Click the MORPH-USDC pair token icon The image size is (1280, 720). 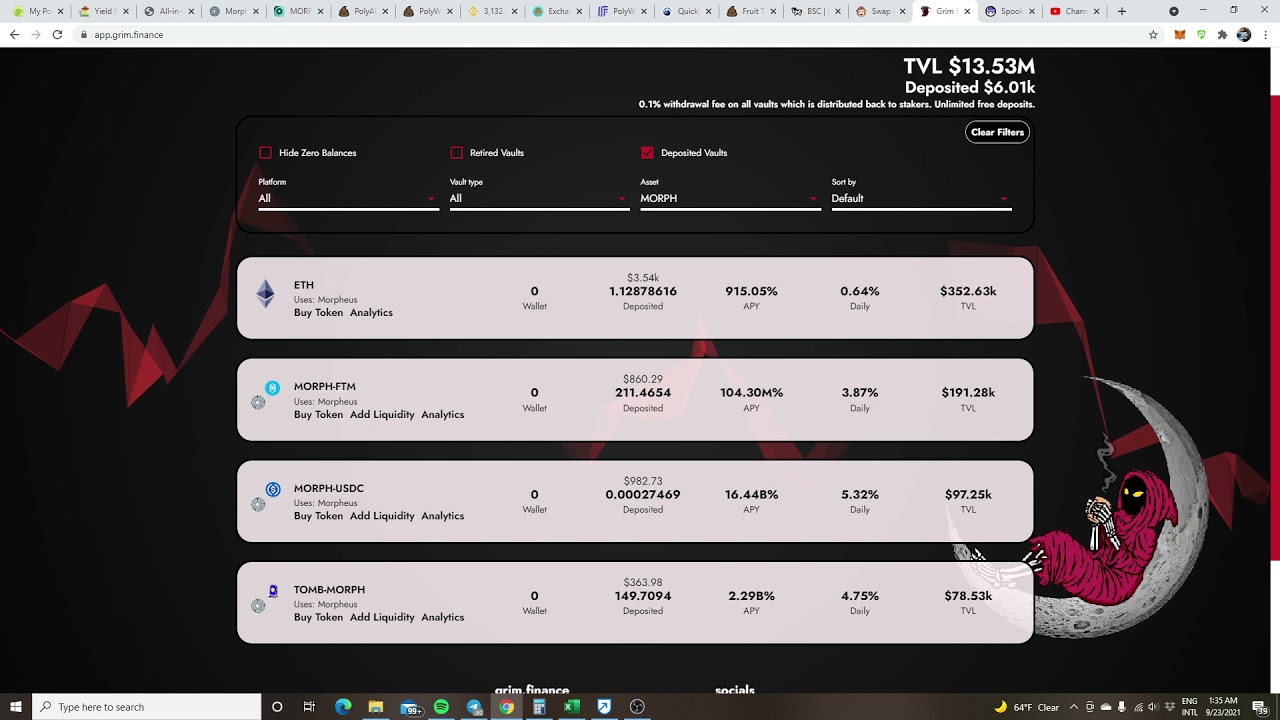pyautogui.click(x=265, y=497)
